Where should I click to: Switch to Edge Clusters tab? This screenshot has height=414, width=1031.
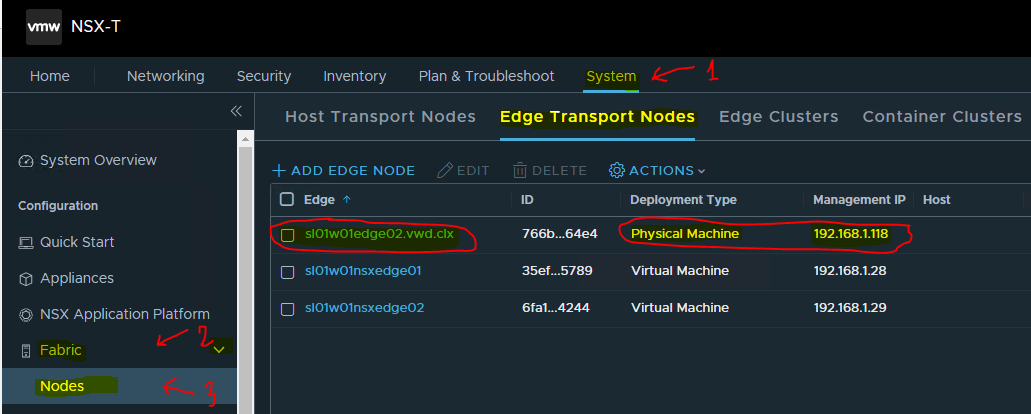779,117
